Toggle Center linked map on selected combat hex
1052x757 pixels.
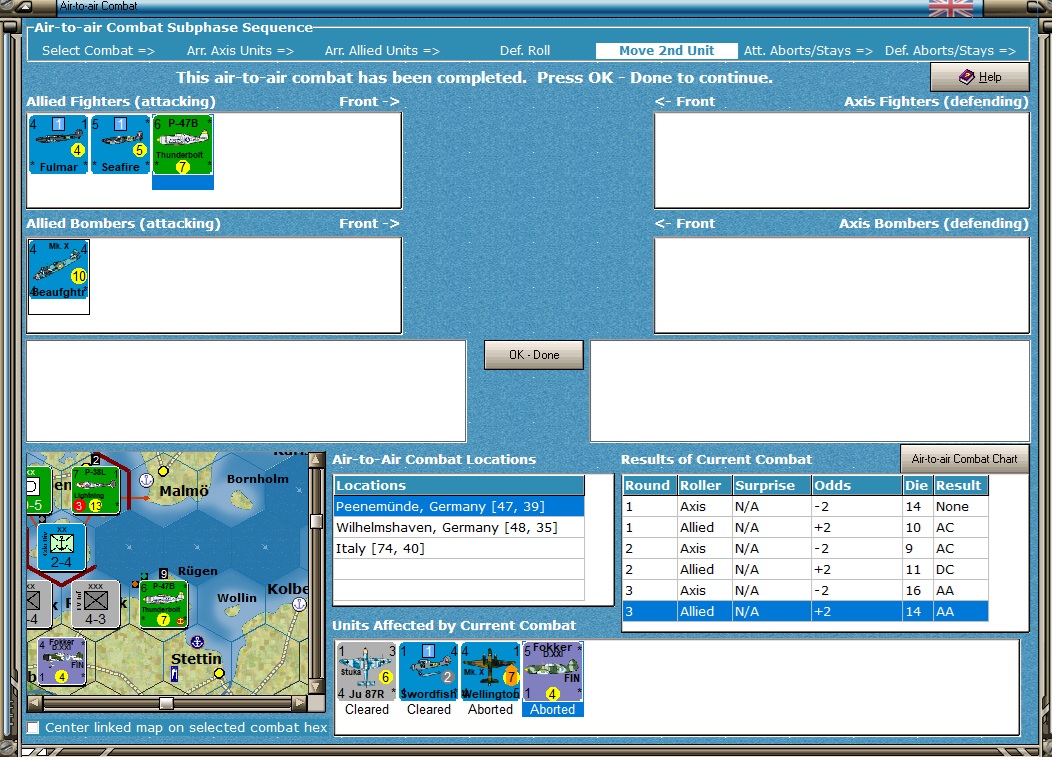(x=33, y=727)
